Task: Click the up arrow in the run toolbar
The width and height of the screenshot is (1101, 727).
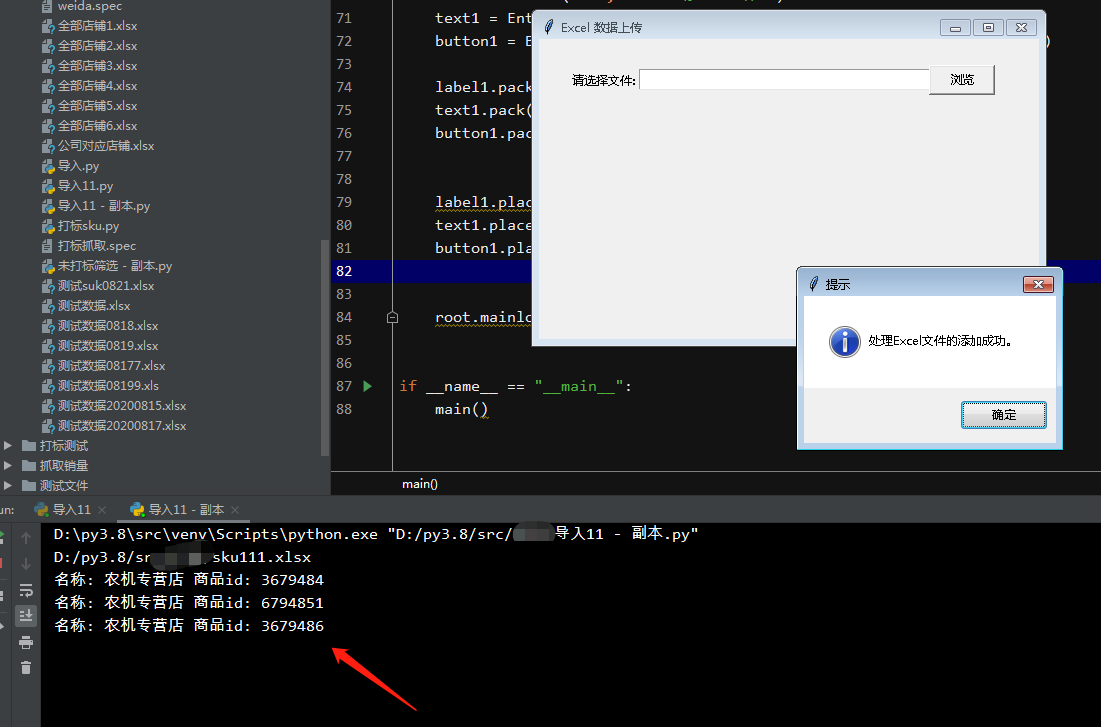Action: tap(26, 538)
